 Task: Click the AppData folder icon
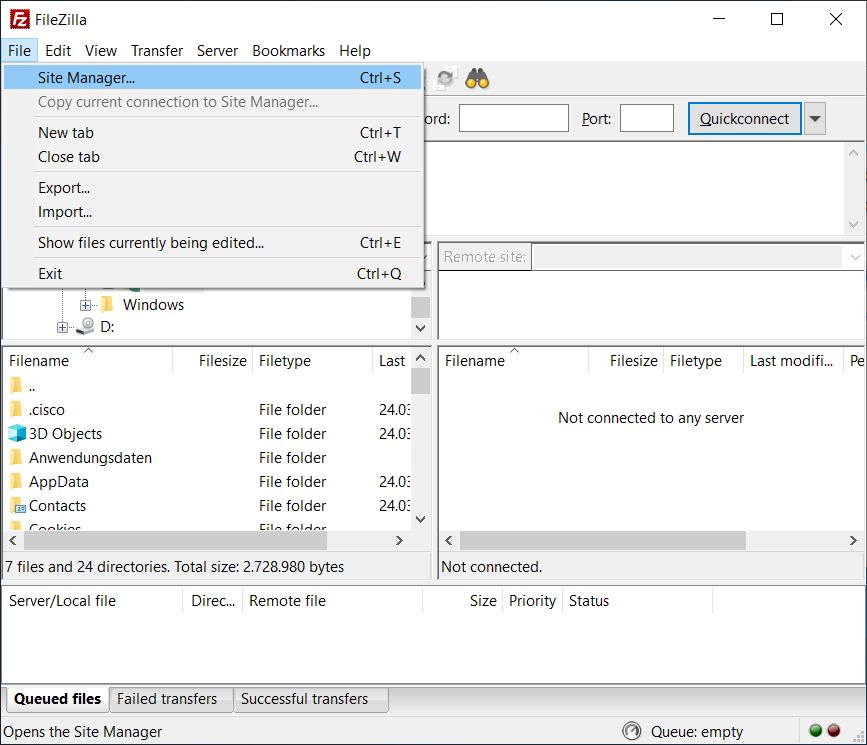17,481
